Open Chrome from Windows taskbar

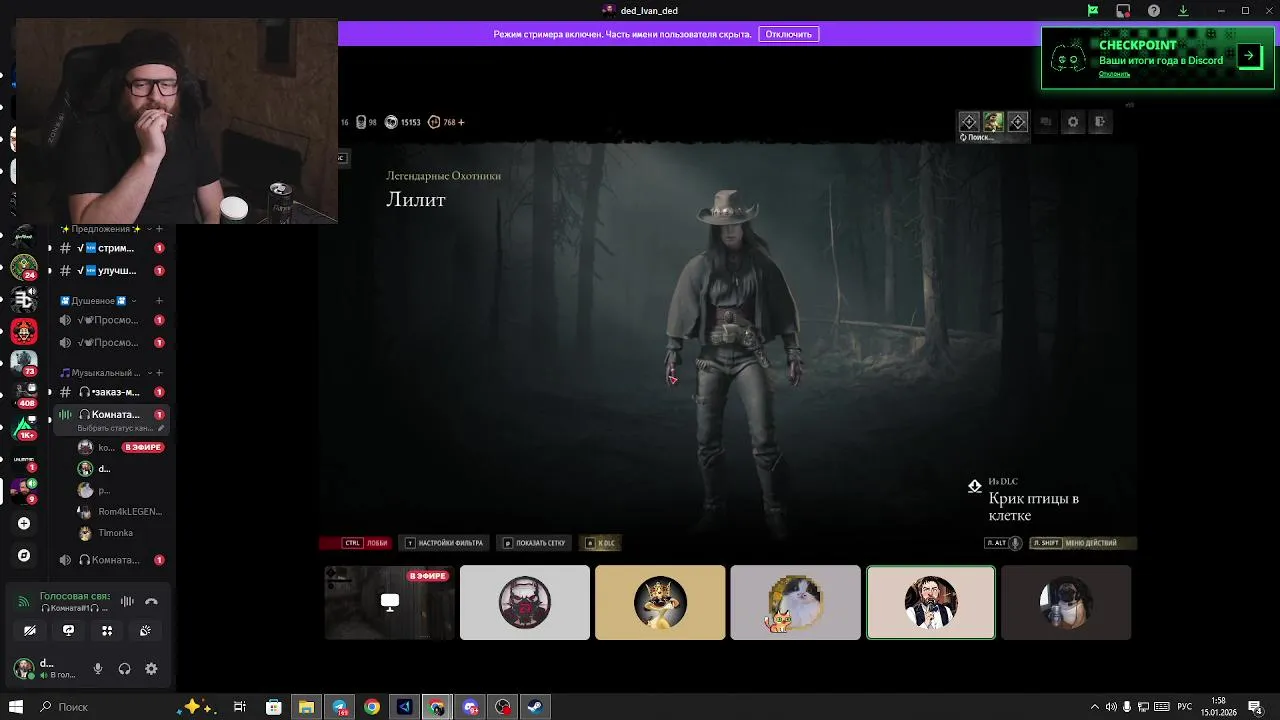point(372,707)
